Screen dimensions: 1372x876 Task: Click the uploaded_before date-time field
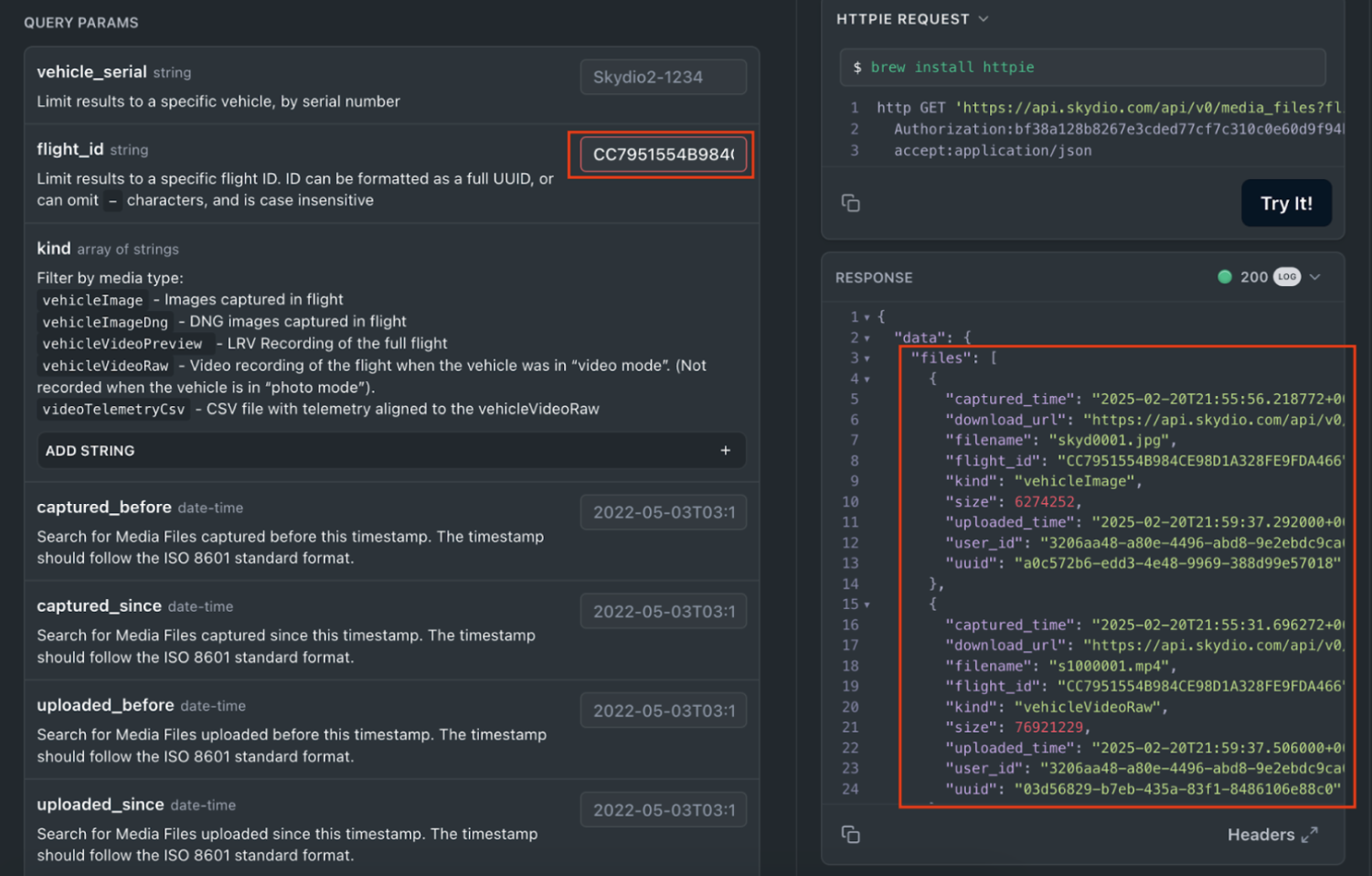click(663, 710)
